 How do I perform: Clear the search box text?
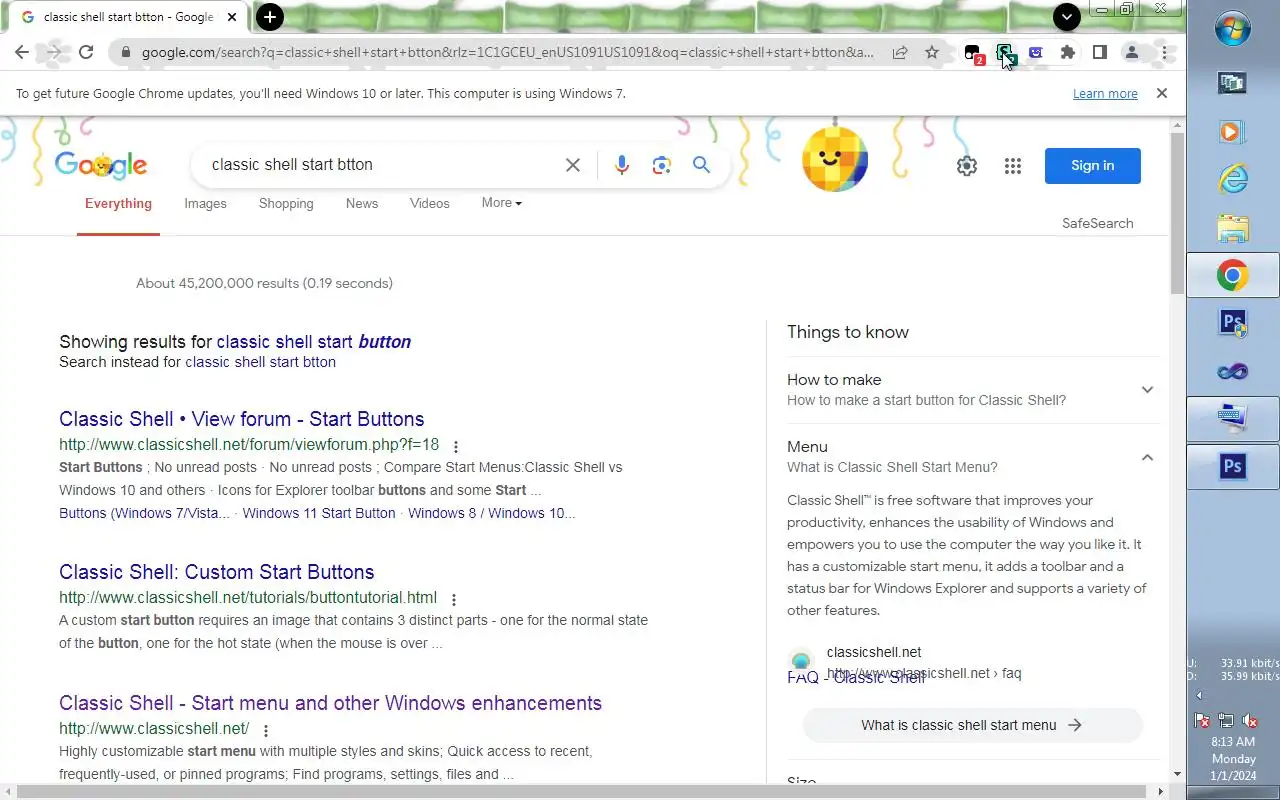573,165
